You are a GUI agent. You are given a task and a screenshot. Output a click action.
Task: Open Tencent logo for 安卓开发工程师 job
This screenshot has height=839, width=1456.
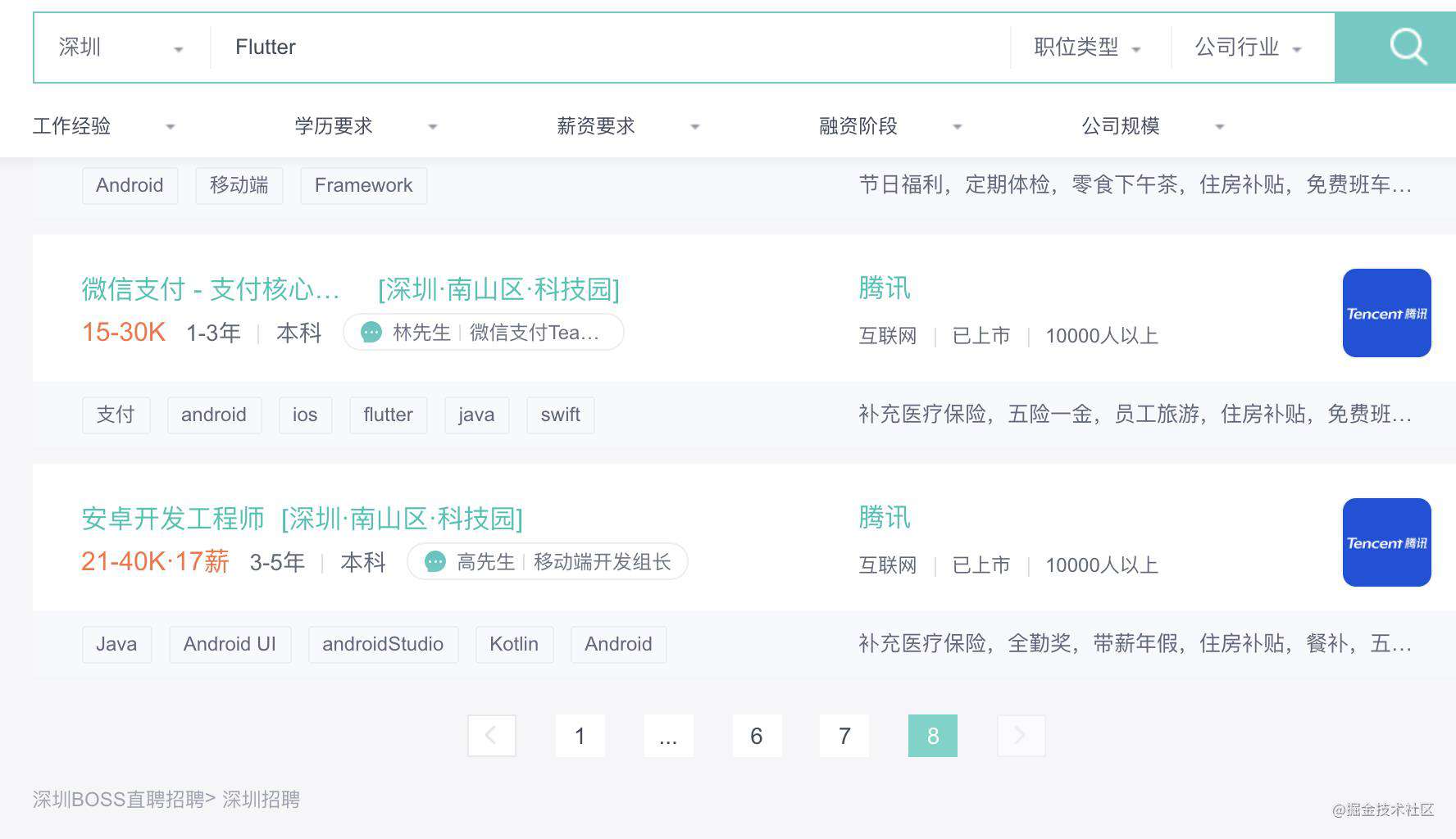[1386, 542]
